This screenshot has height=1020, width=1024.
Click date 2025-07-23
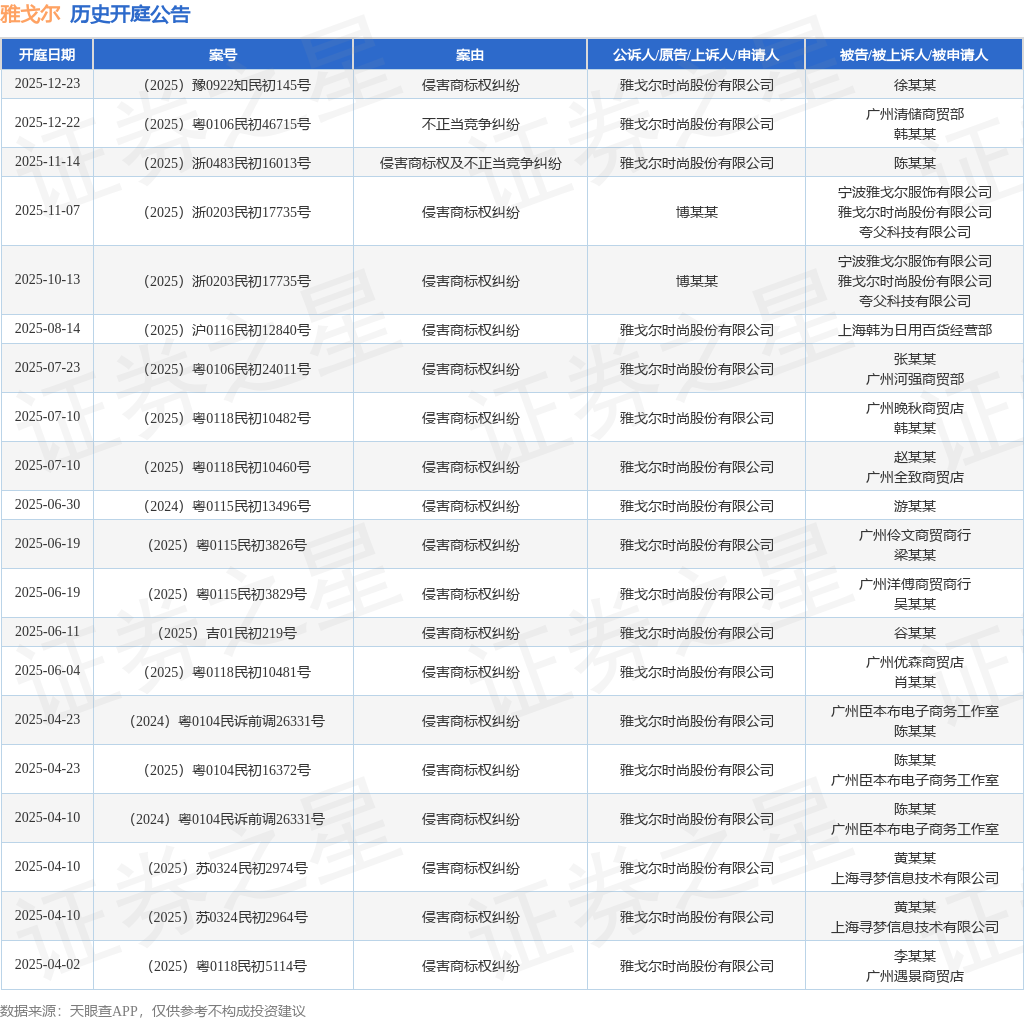pos(47,368)
